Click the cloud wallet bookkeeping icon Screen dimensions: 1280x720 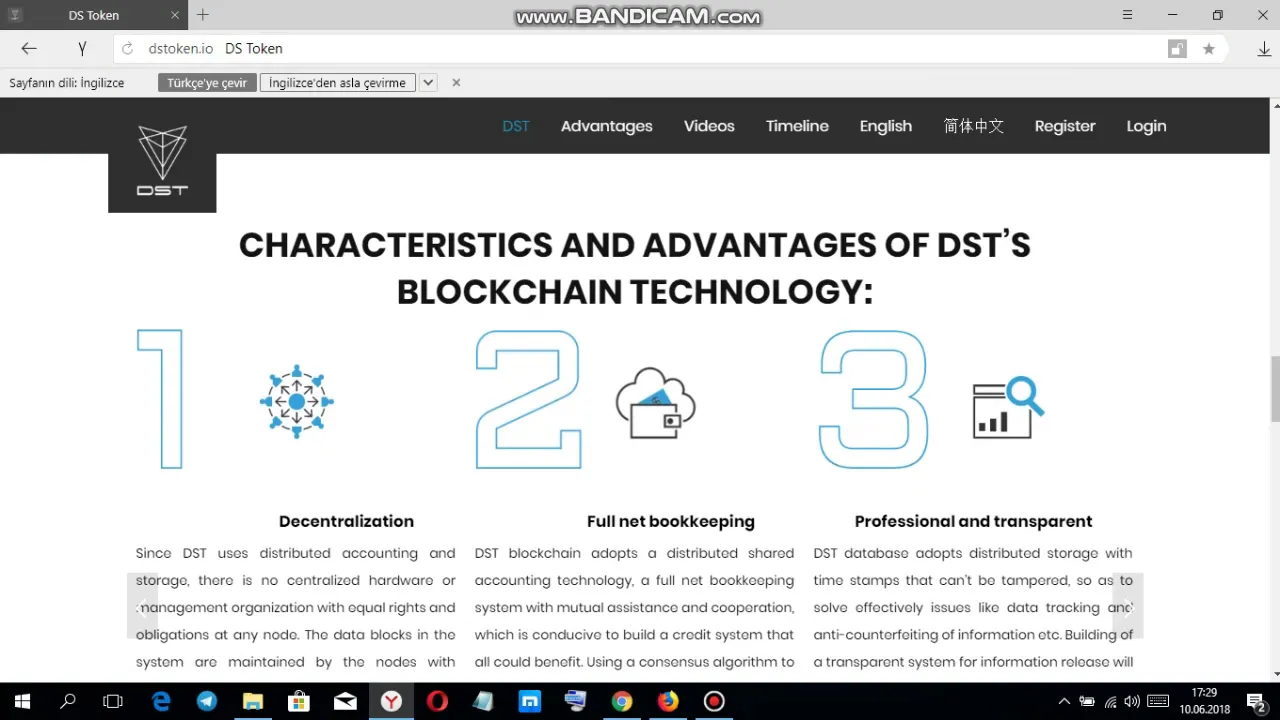pos(655,403)
